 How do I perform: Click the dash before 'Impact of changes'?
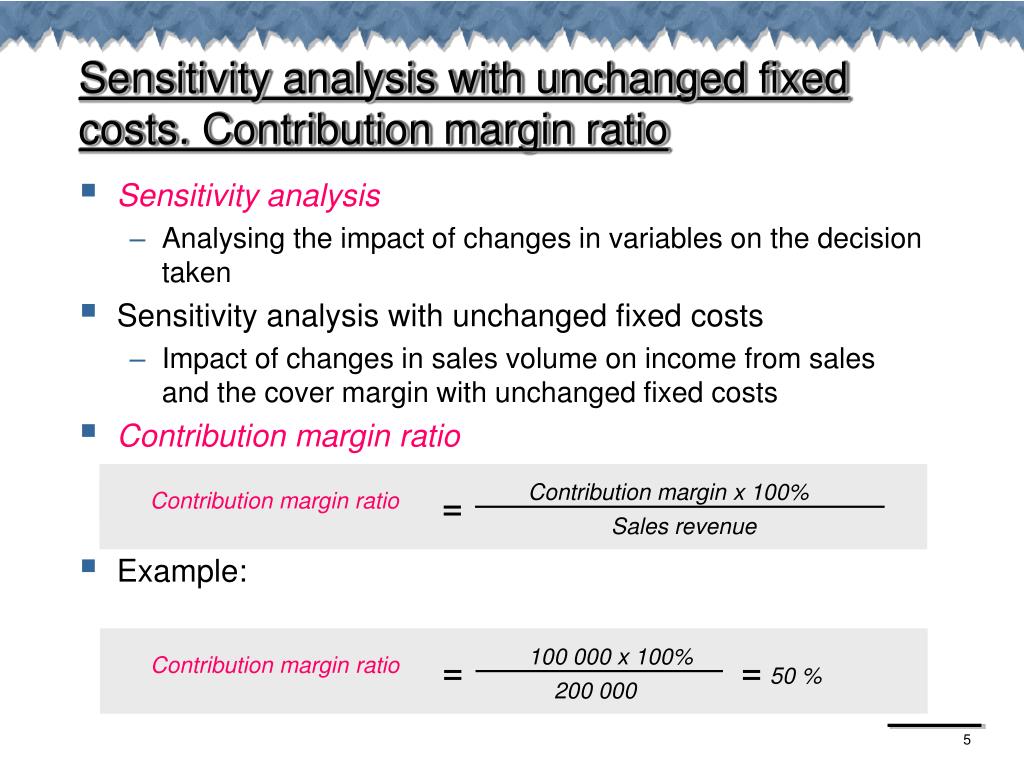[x=137, y=360]
